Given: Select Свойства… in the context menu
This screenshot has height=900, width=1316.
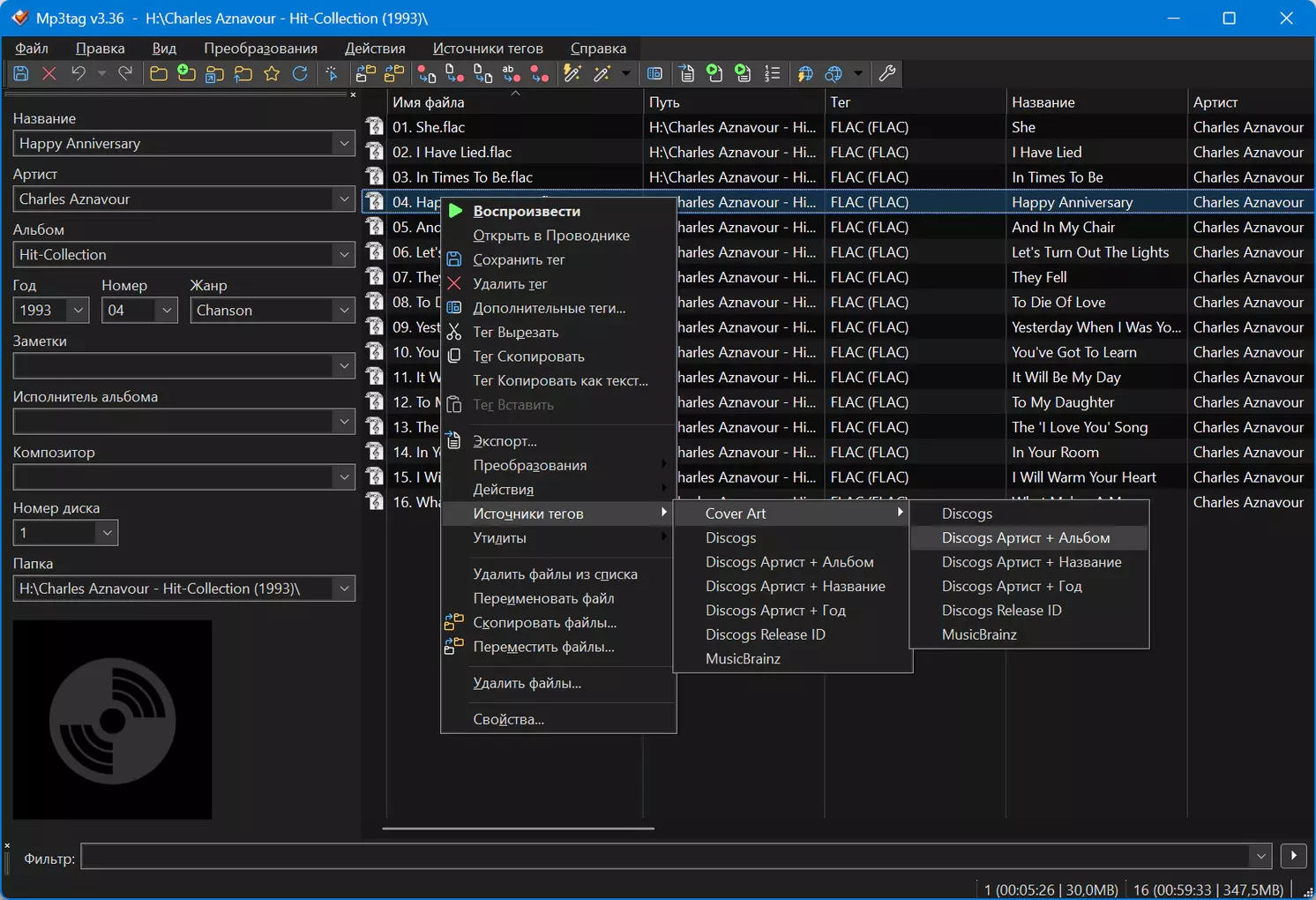Looking at the screenshot, I should pyautogui.click(x=558, y=719).
